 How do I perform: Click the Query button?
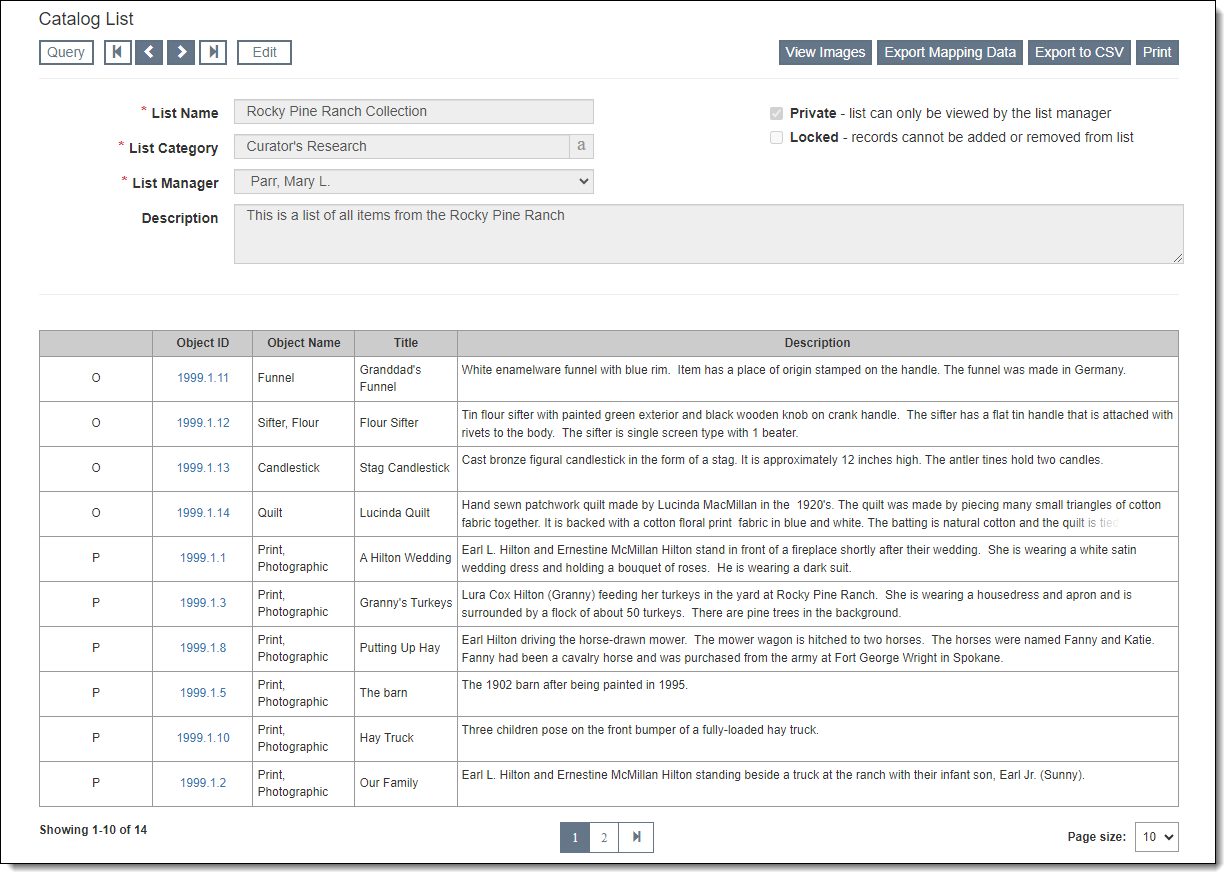pyautogui.click(x=66, y=52)
